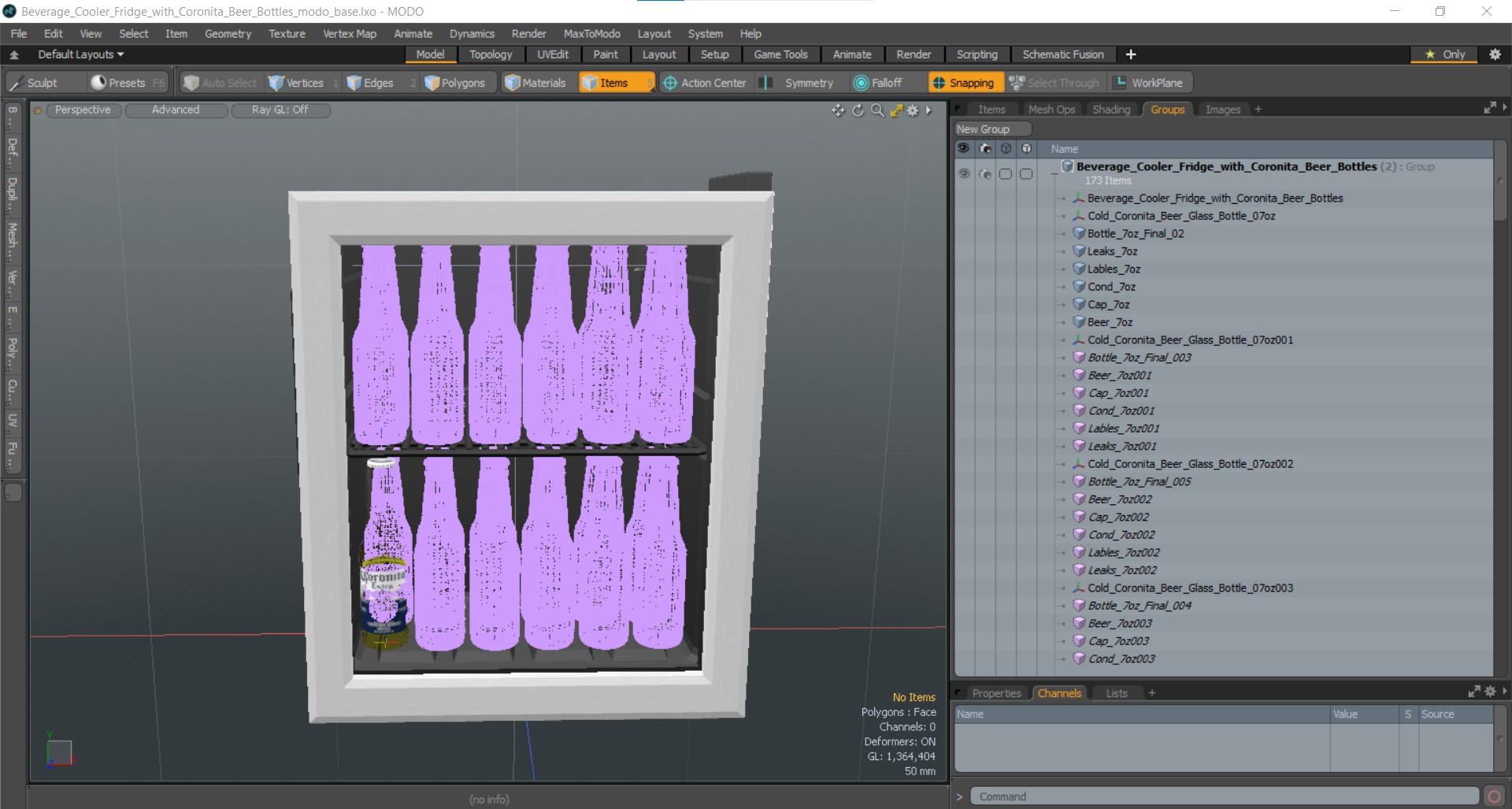1512x809 pixels.
Task: Switch to the Lists tab
Action: pos(1116,693)
